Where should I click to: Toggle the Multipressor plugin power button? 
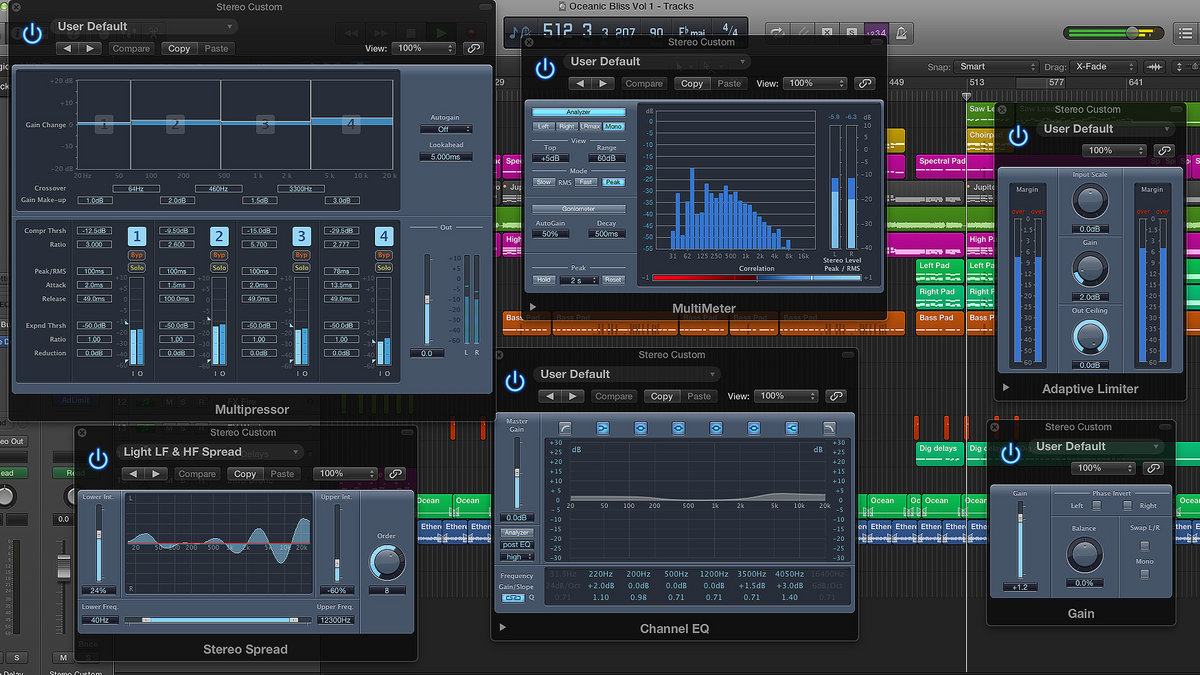32,33
